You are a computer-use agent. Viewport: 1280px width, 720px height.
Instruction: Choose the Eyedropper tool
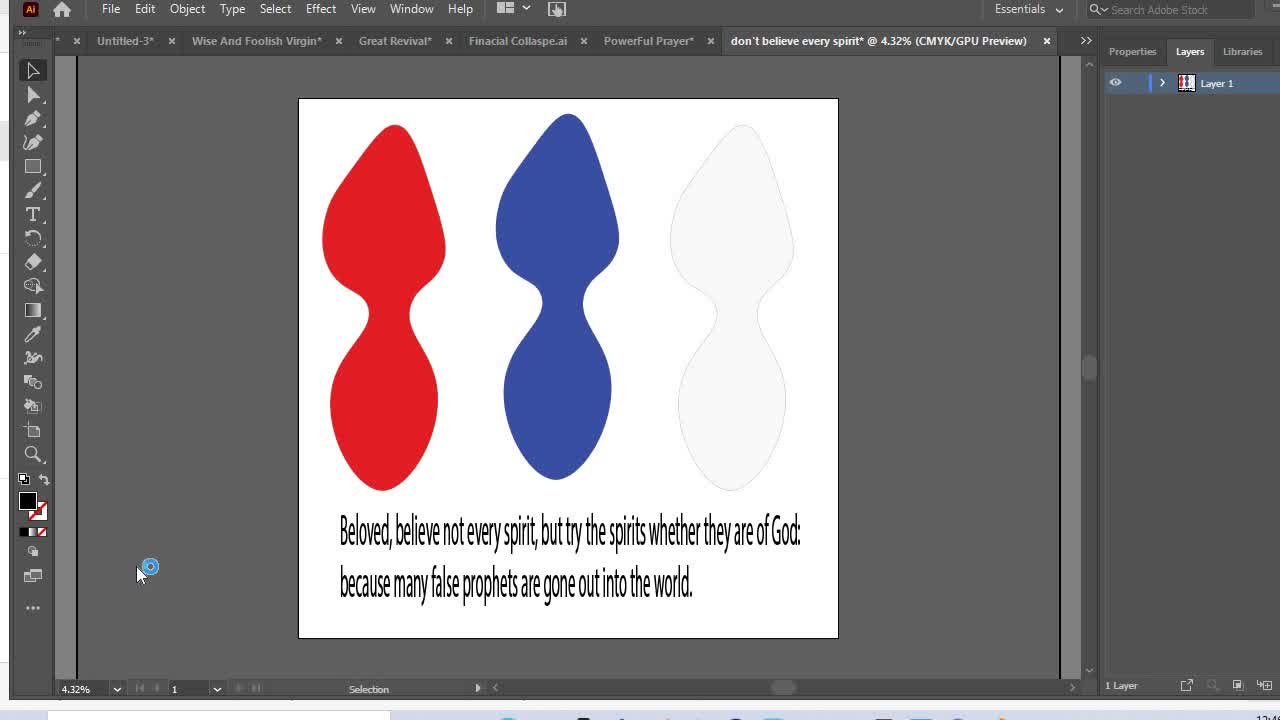[x=33, y=334]
